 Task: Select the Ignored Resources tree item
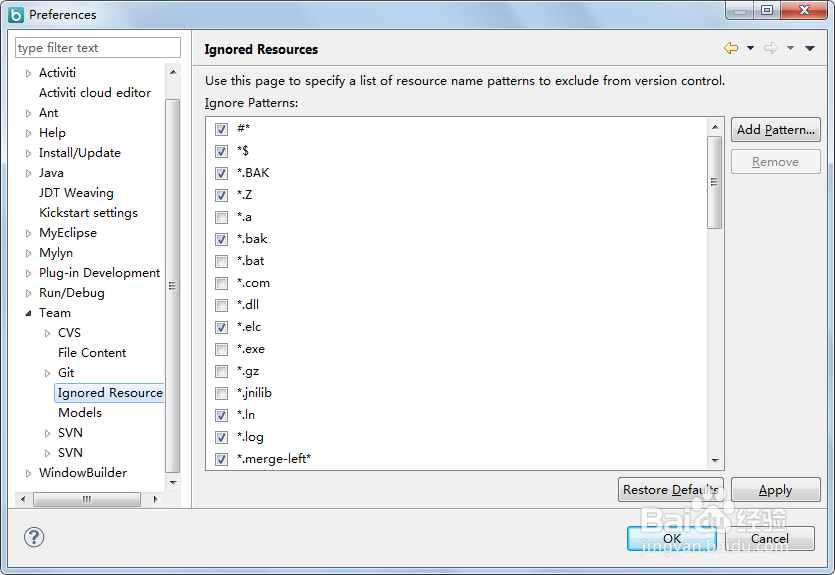(109, 393)
